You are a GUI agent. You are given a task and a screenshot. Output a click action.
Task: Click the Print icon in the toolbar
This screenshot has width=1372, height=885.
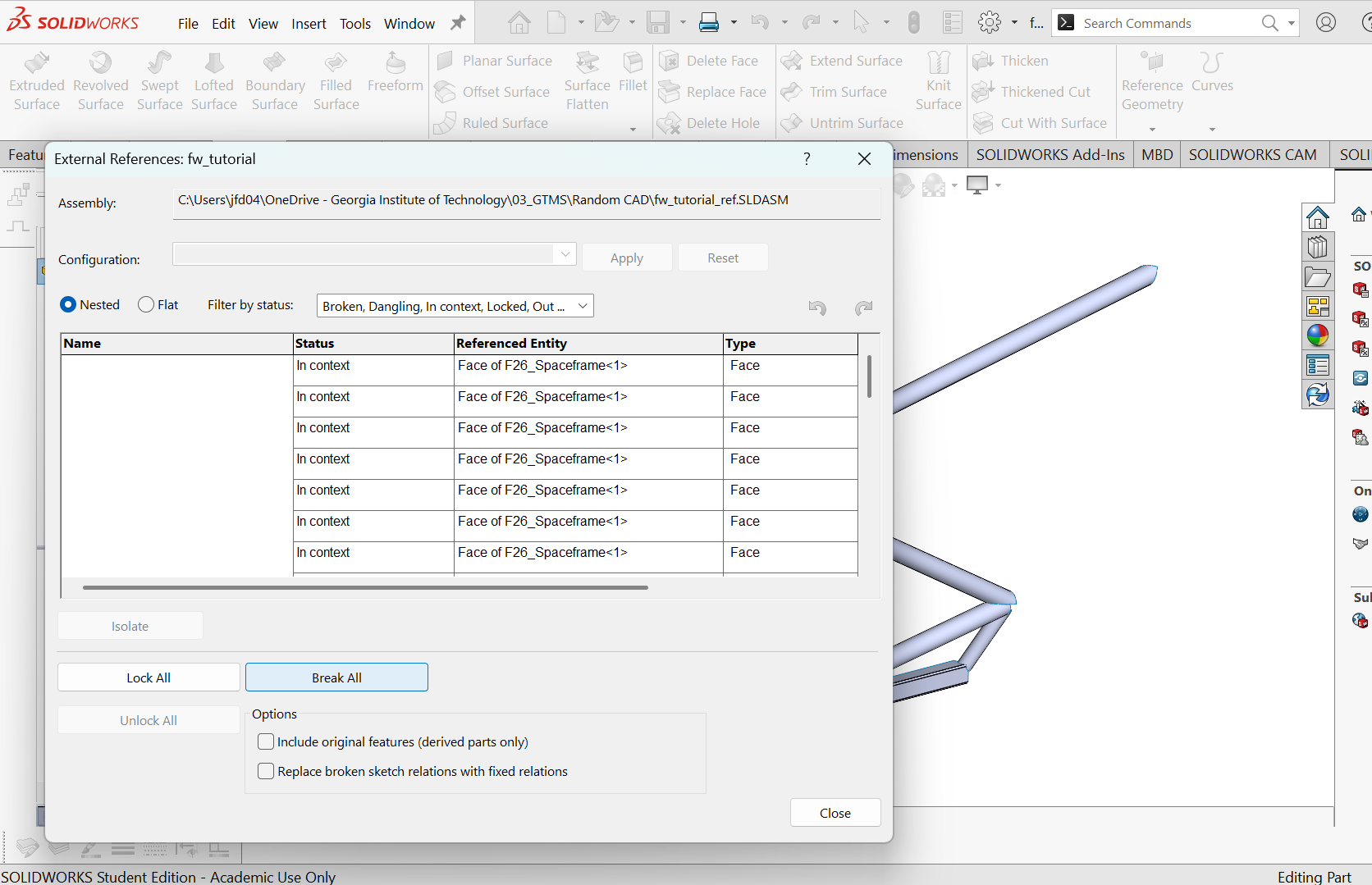709,23
